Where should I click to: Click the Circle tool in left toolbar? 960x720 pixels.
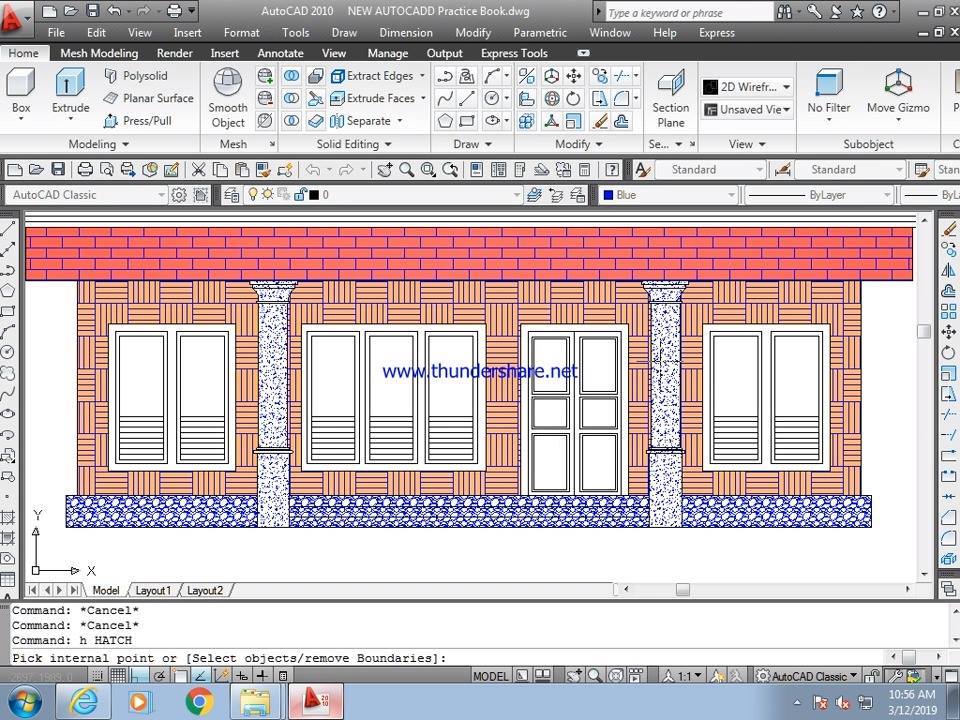[7, 352]
